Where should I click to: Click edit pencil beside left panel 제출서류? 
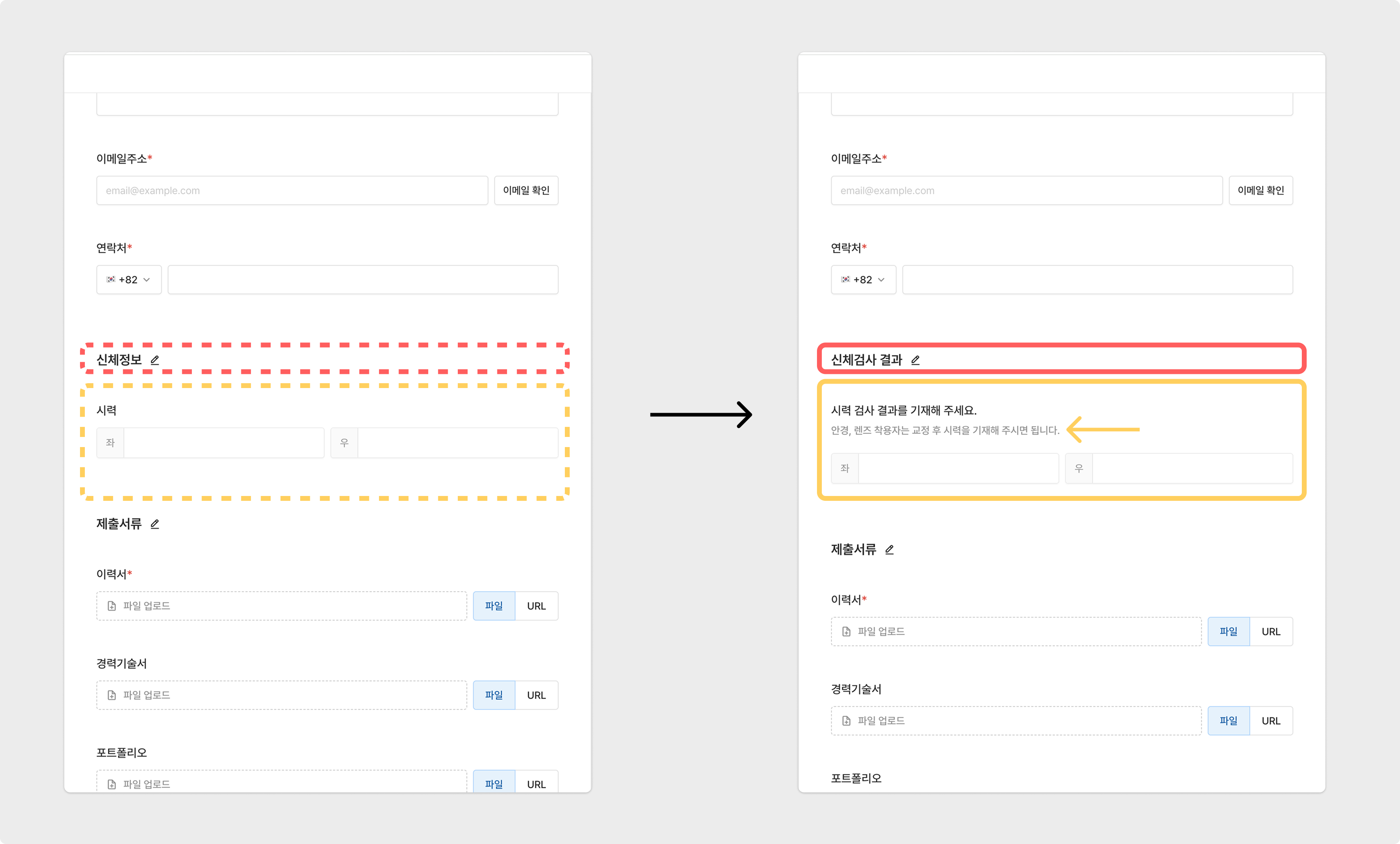click(154, 524)
